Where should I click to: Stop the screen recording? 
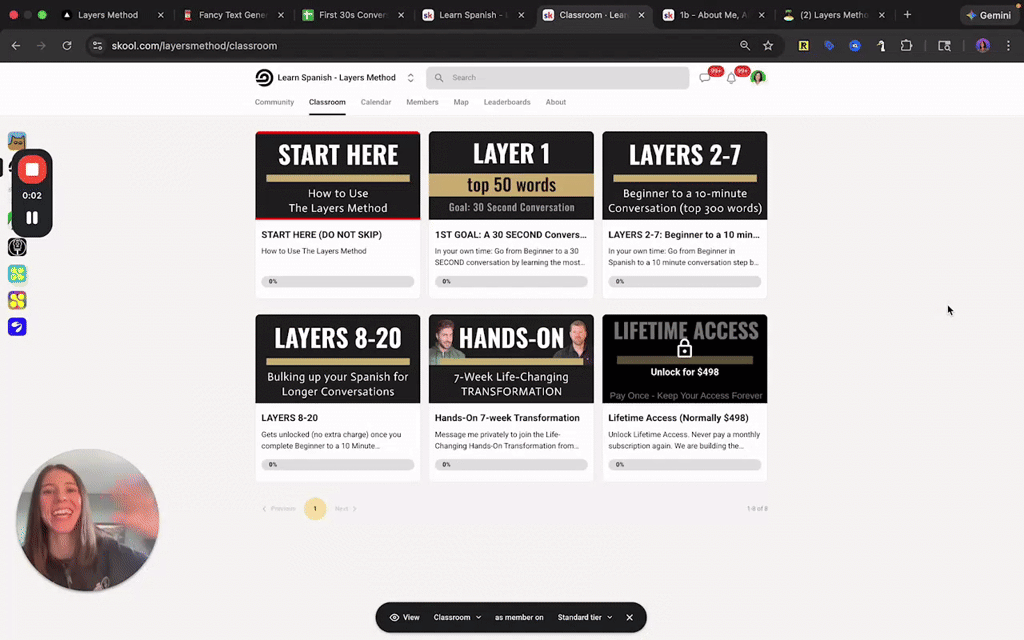tap(32, 168)
